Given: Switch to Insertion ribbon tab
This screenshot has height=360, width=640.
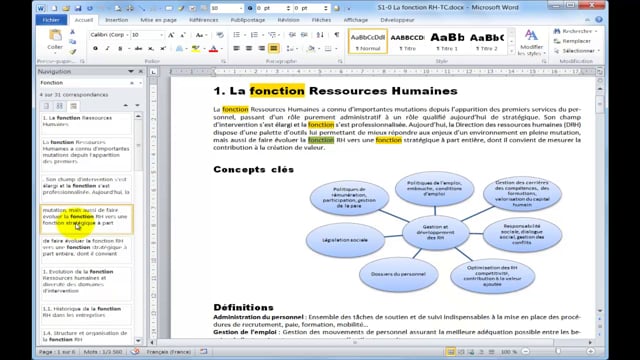Looking at the screenshot, I should point(117,20).
